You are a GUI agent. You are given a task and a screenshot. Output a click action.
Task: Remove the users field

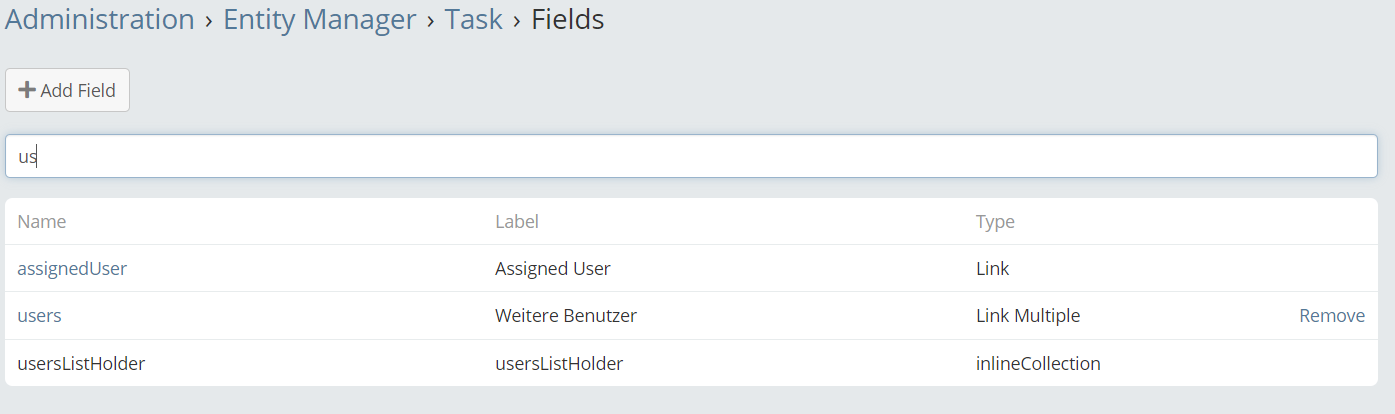coord(1332,315)
